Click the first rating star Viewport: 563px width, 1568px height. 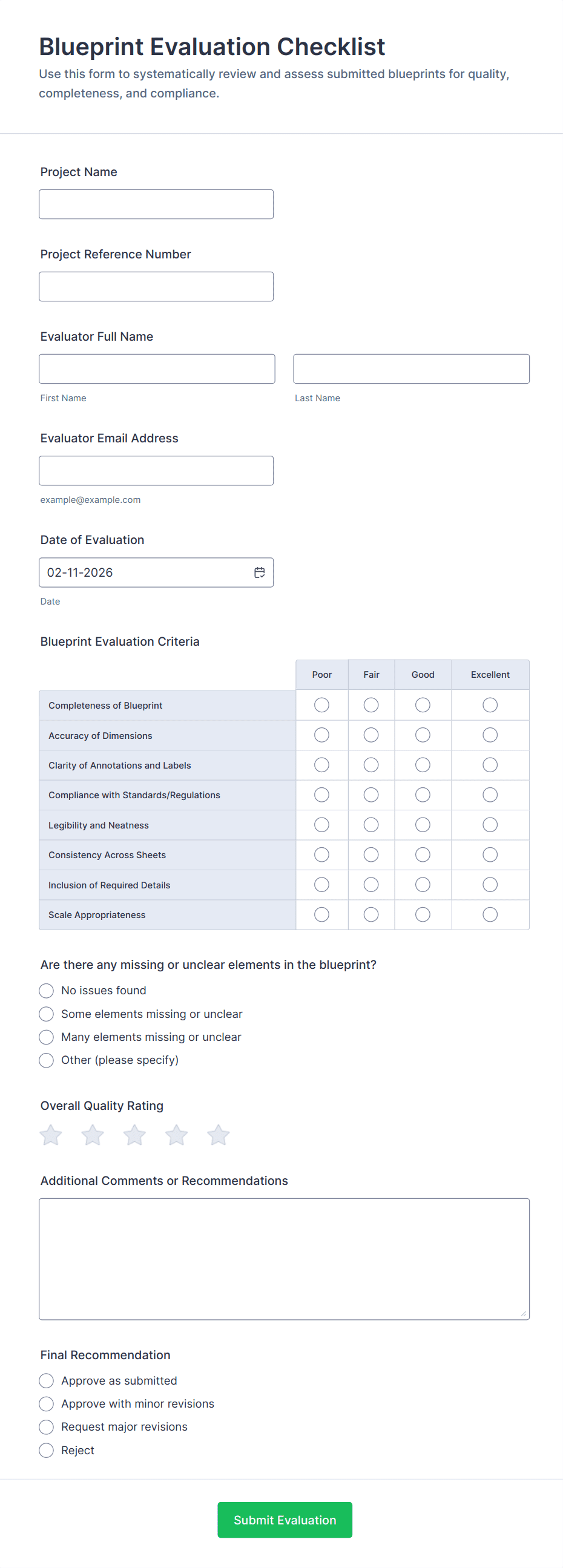[51, 1135]
